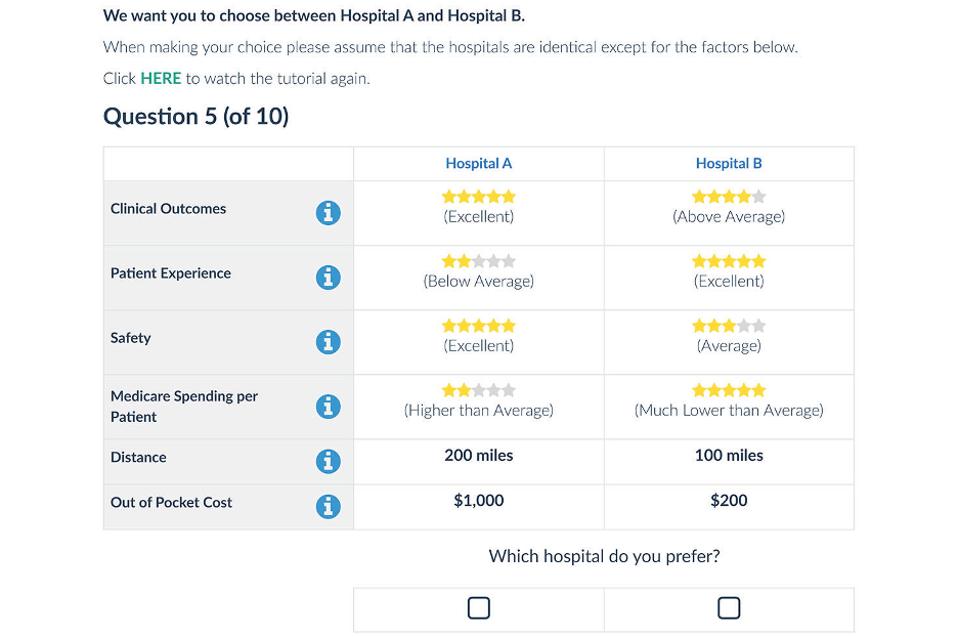The height and width of the screenshot is (637, 958).
Task: Open the Out of Pocket Cost info
Action: (x=328, y=506)
